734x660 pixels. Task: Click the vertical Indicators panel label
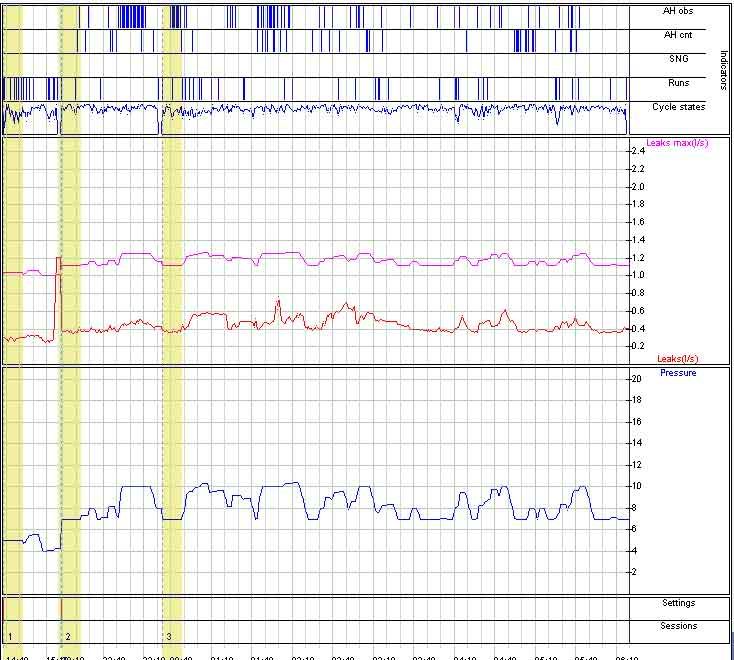point(722,68)
